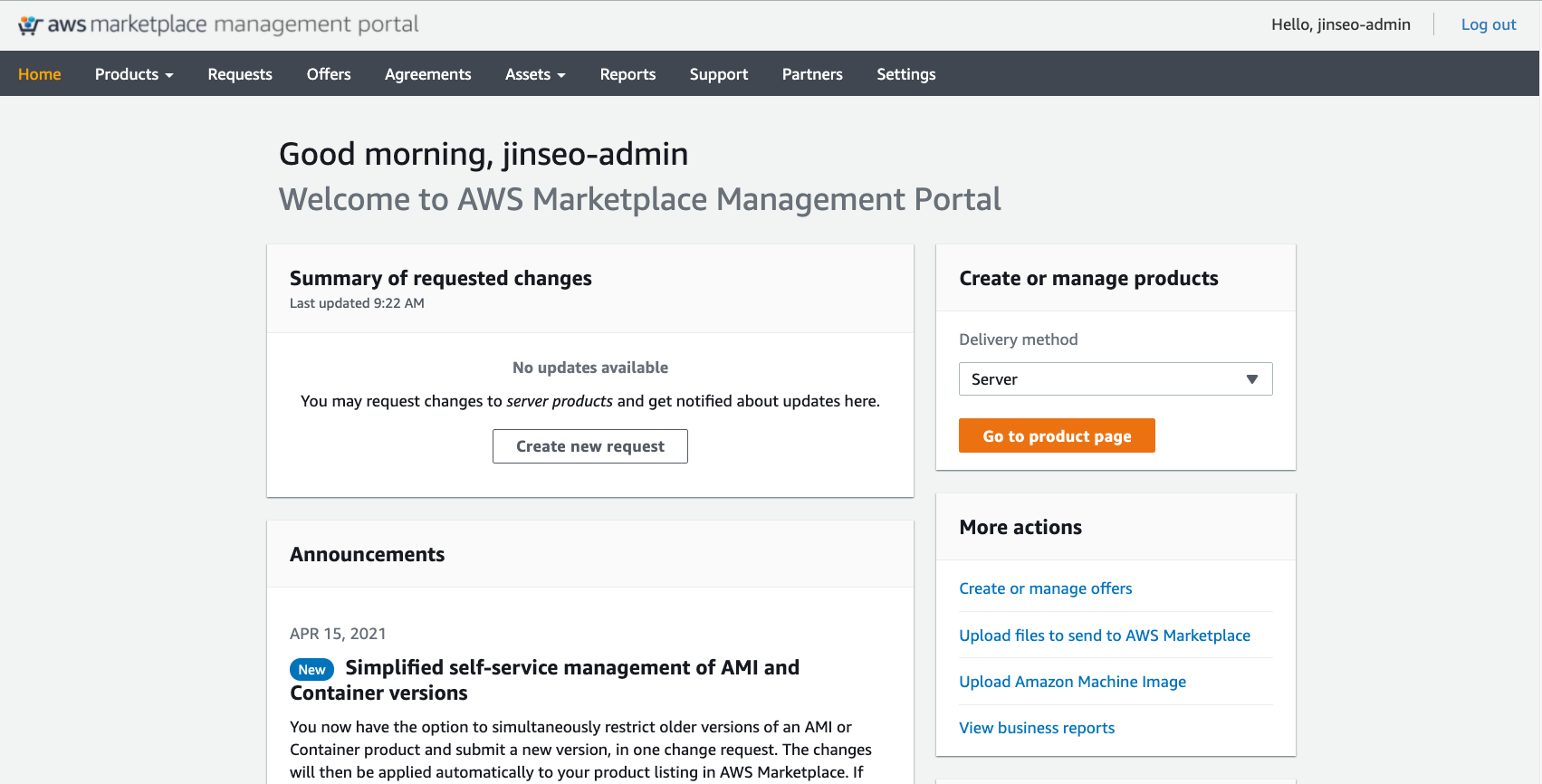Expand the Assets dropdown menu
Image resolution: width=1542 pixels, height=784 pixels.
[x=535, y=74]
